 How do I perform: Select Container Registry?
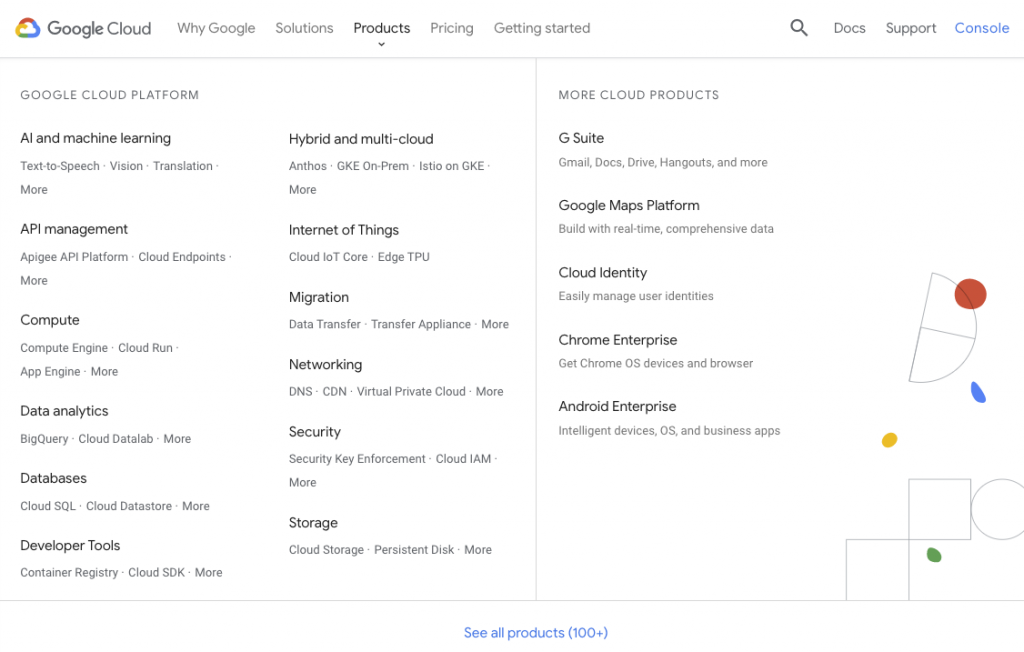(69, 572)
